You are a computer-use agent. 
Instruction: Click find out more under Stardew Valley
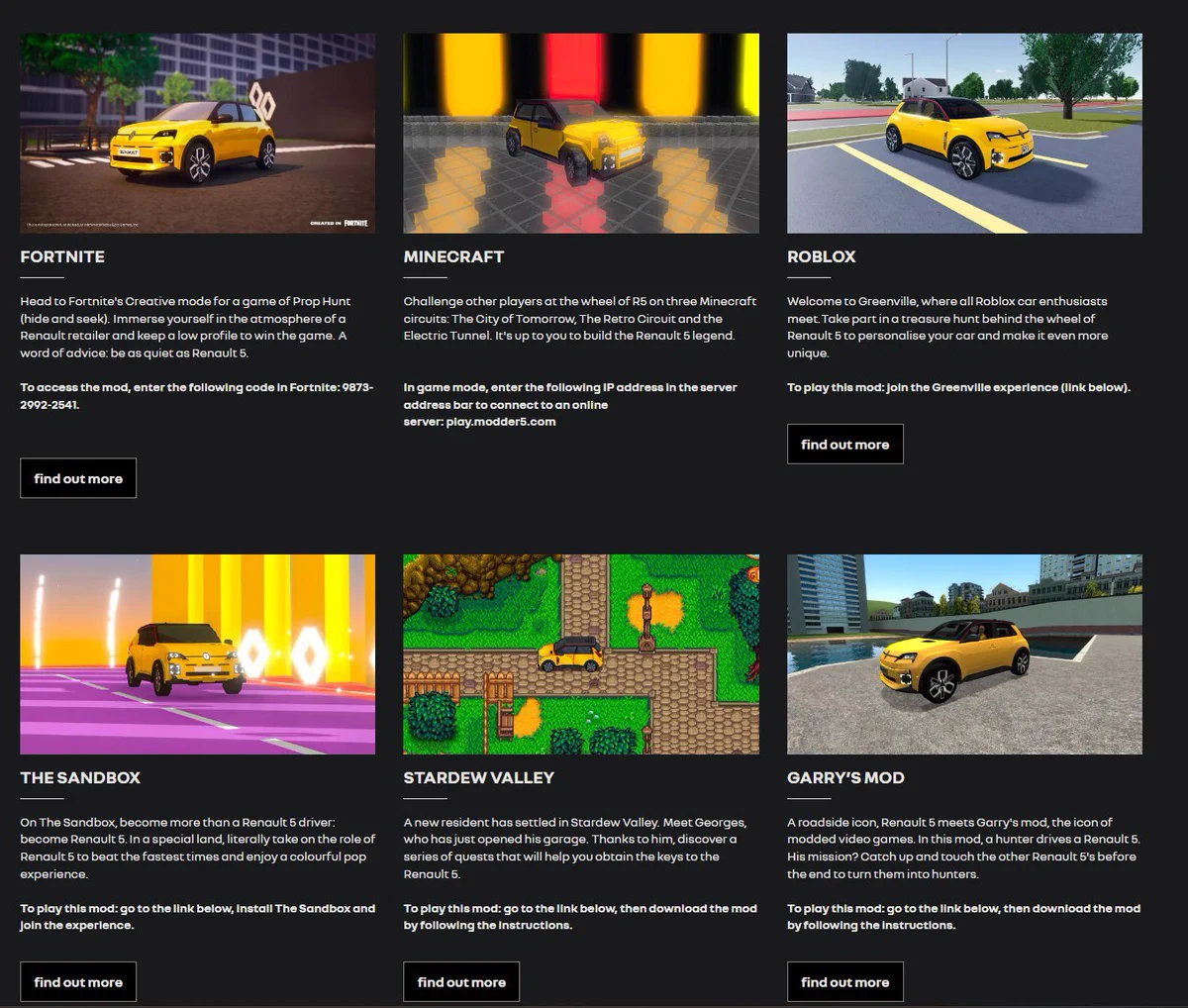pyautogui.click(x=461, y=982)
